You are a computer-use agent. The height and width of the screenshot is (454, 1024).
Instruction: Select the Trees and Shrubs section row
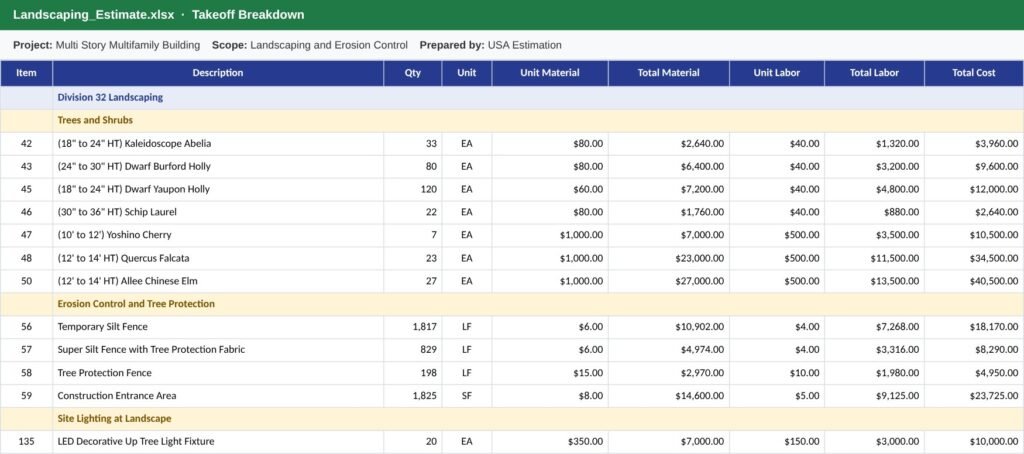point(512,120)
